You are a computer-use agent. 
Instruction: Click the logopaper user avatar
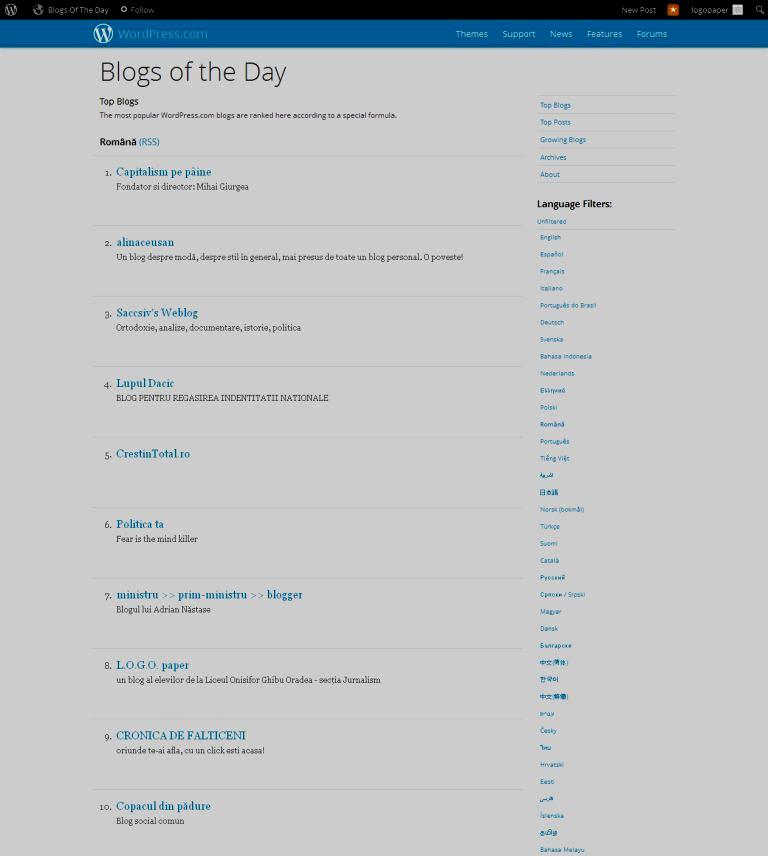click(738, 10)
